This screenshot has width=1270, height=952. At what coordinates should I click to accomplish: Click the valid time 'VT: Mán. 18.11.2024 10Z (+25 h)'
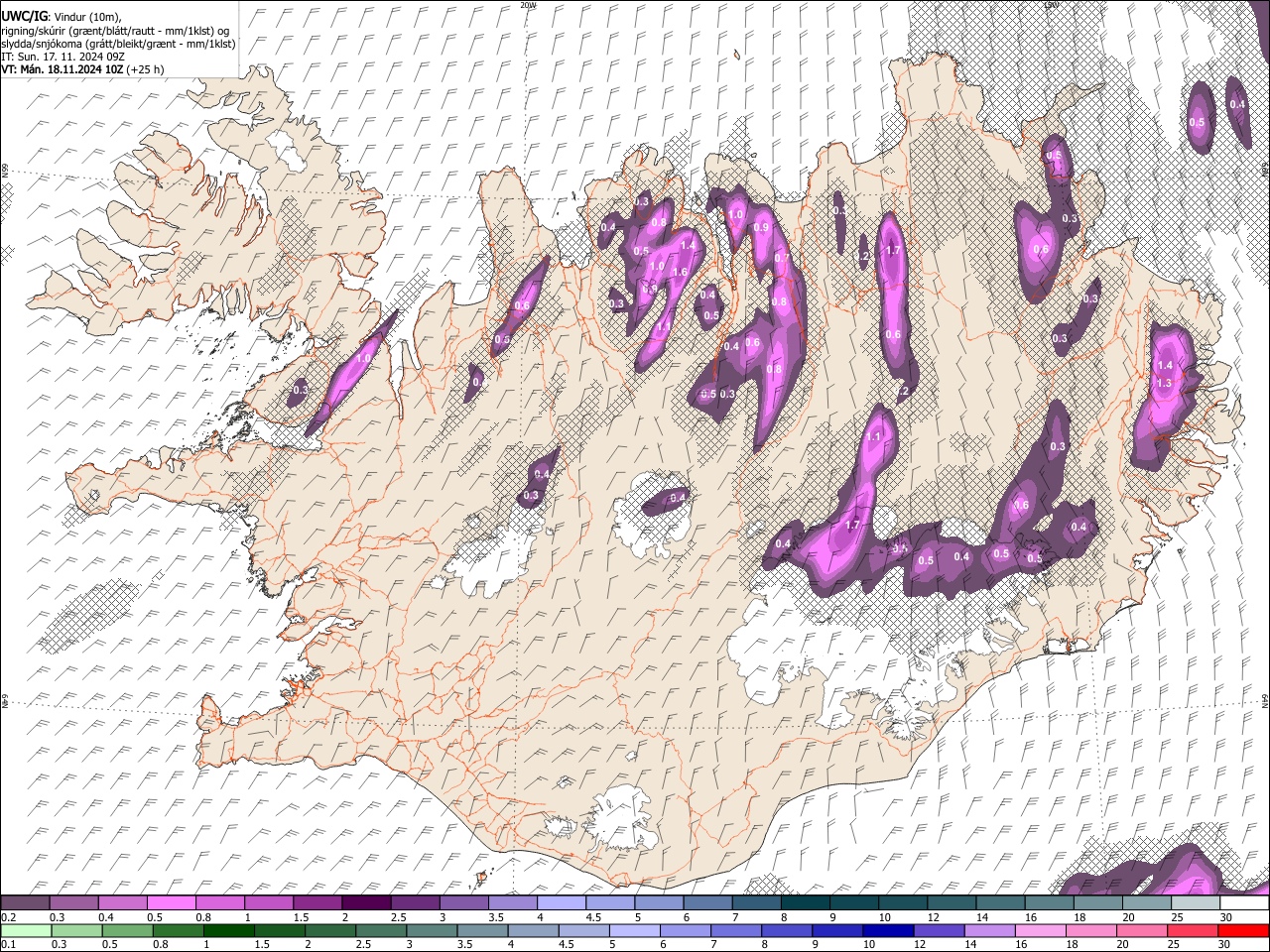pyautogui.click(x=82, y=69)
